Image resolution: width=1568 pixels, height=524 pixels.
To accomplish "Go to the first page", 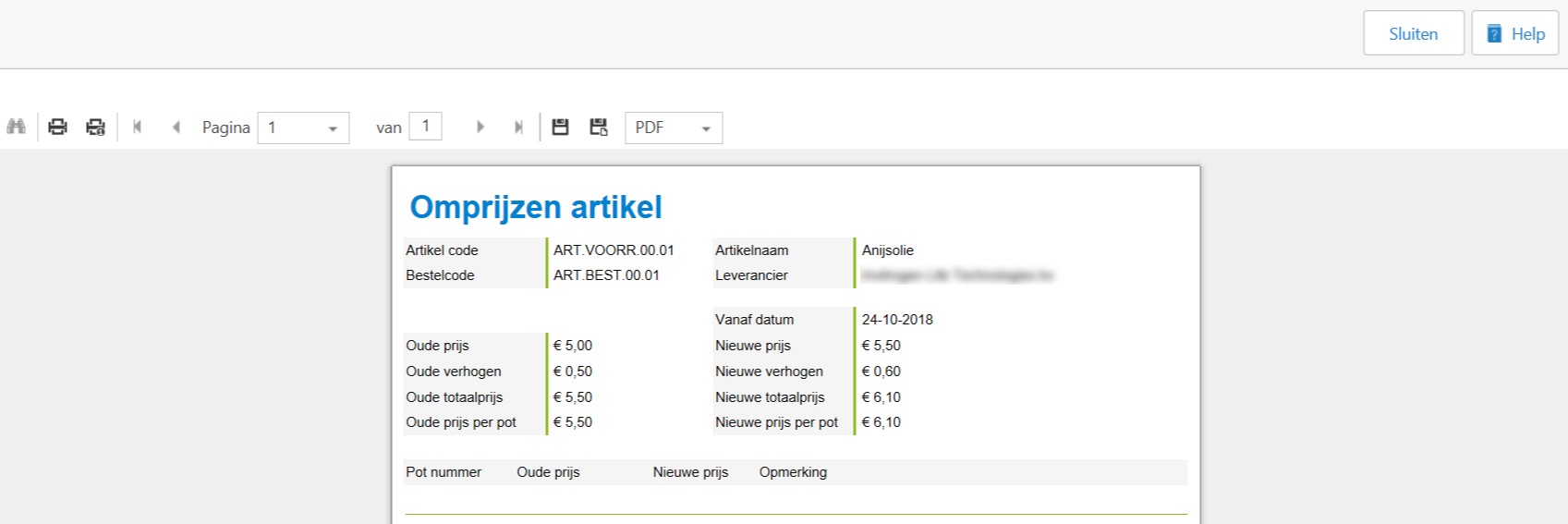I will tap(137, 127).
